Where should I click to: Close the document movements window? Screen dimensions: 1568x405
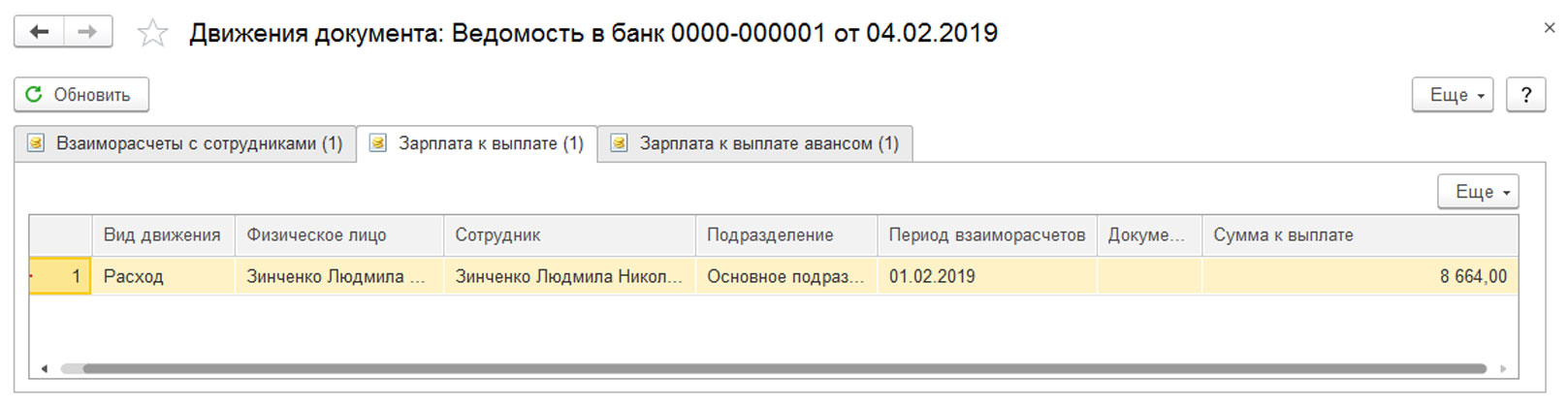click(1550, 29)
